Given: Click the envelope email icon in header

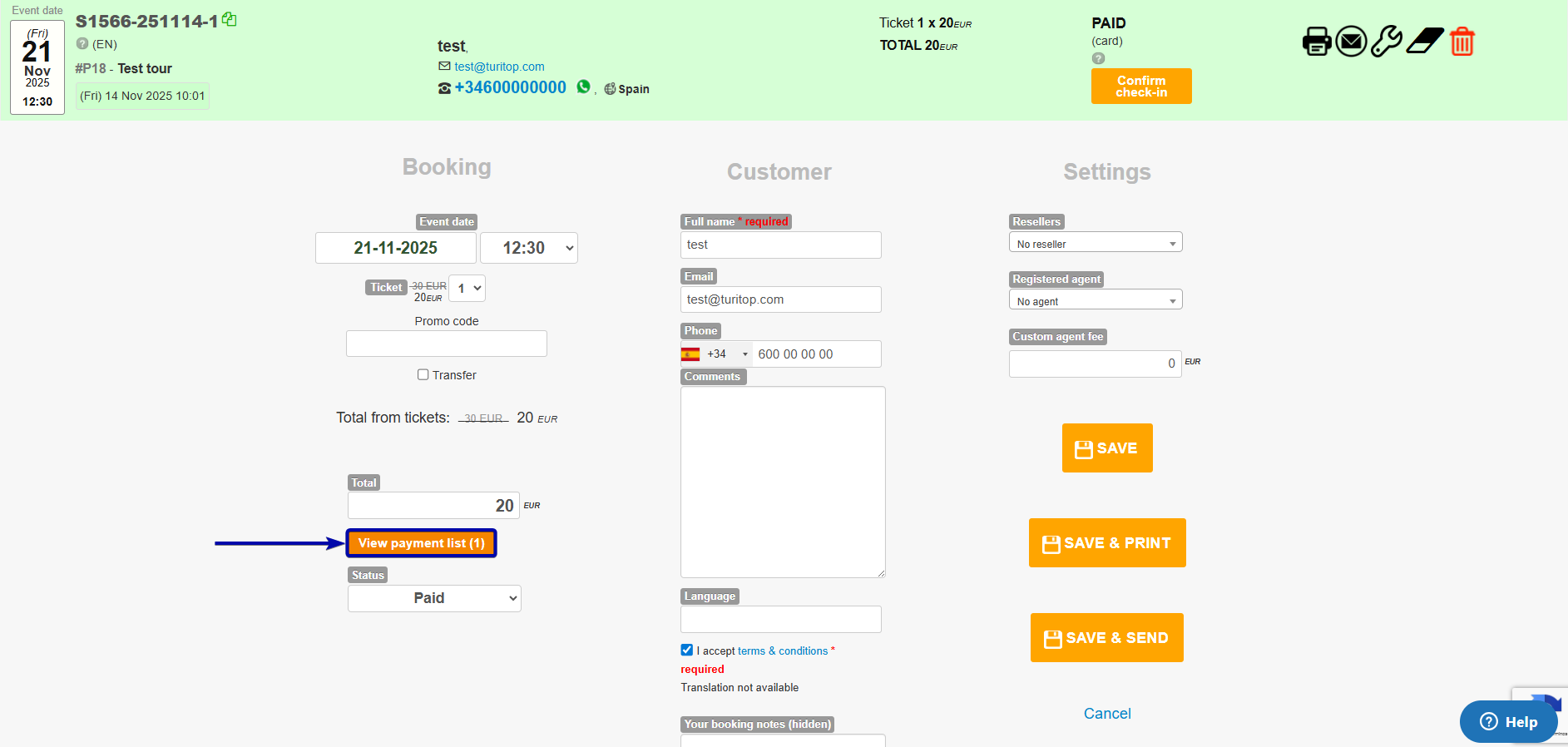Looking at the screenshot, I should point(1351,41).
